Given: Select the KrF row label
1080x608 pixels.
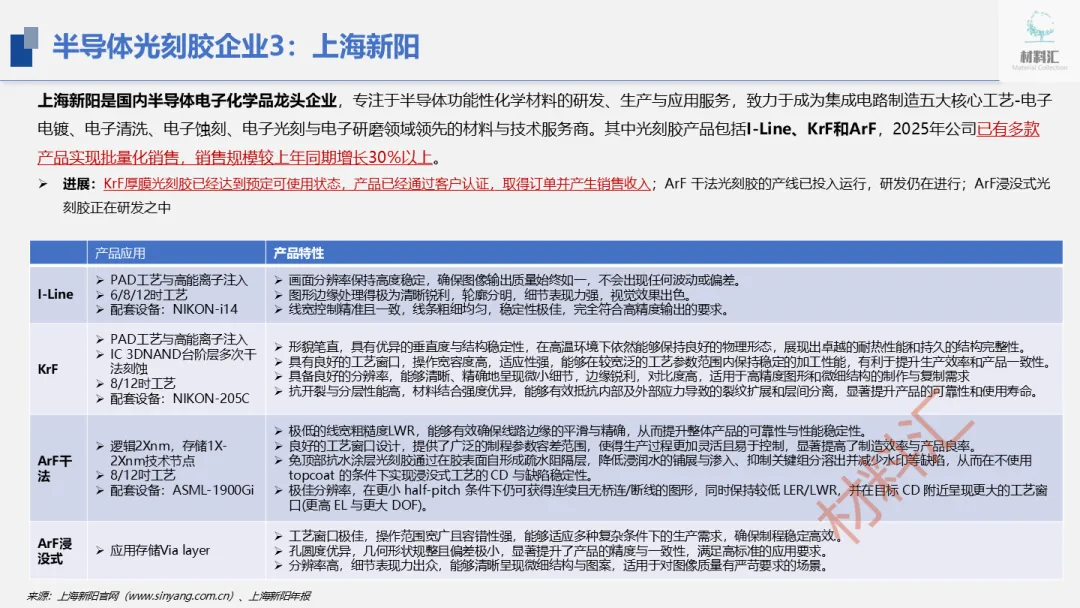Looking at the screenshot, I should point(48,369).
